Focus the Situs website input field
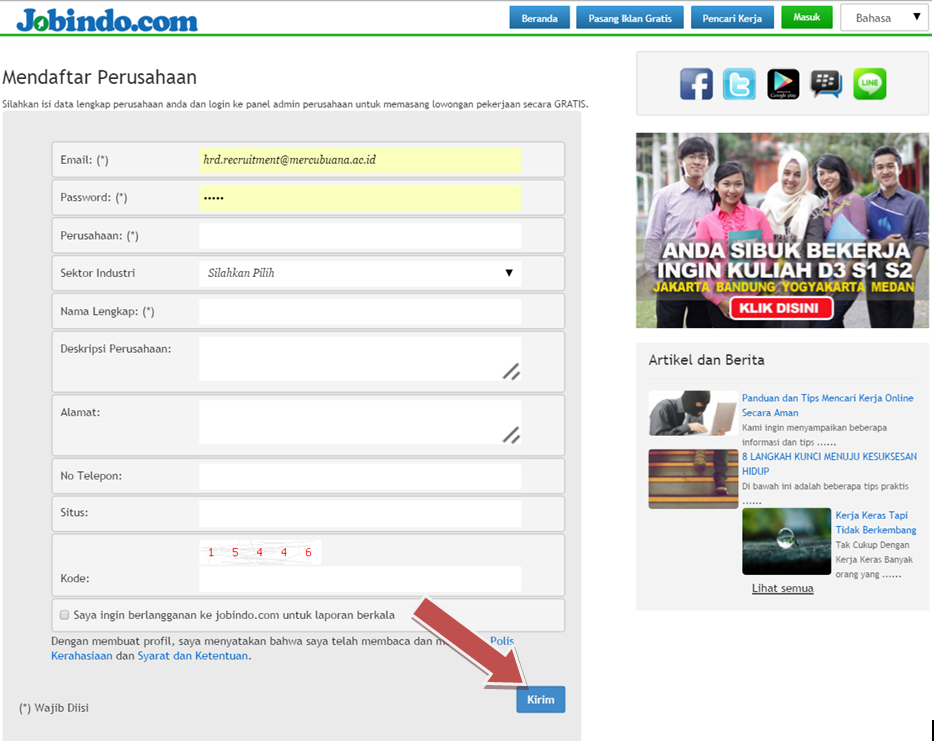 click(360, 513)
